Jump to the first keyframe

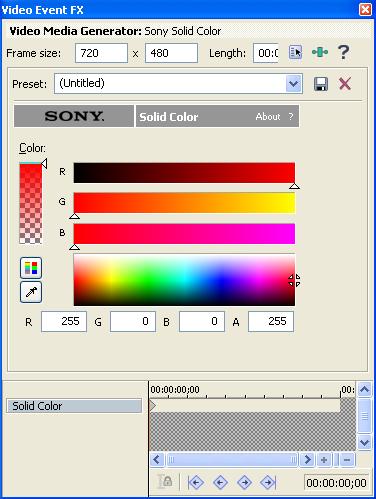(x=196, y=482)
